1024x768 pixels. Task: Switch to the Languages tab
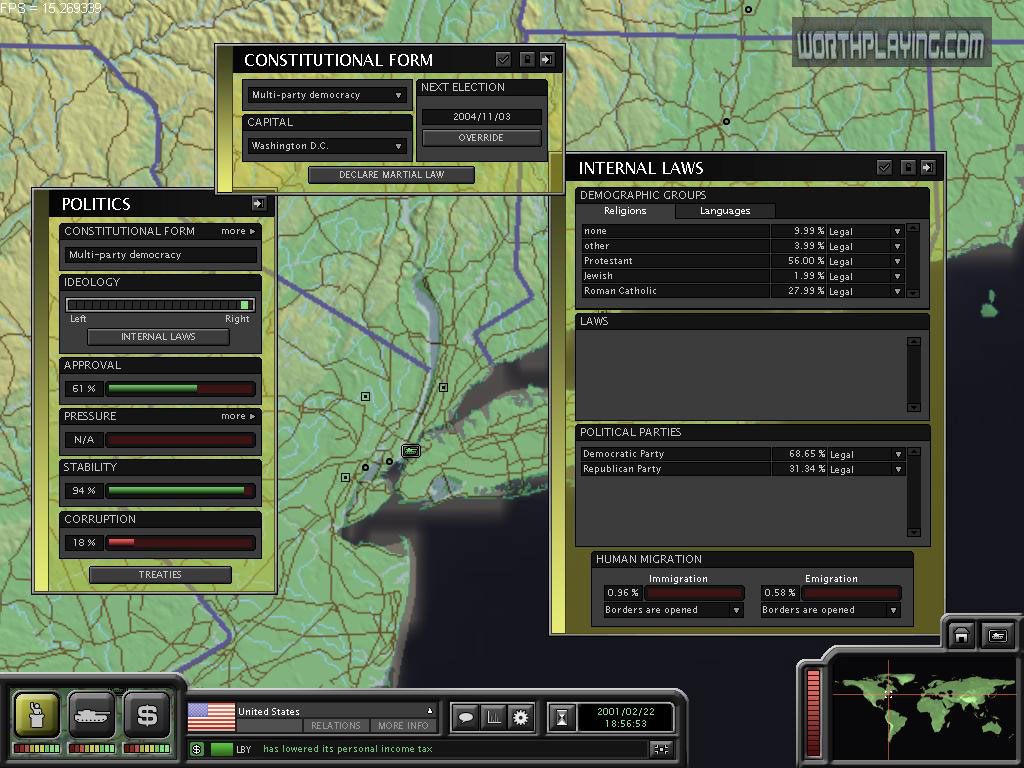725,211
